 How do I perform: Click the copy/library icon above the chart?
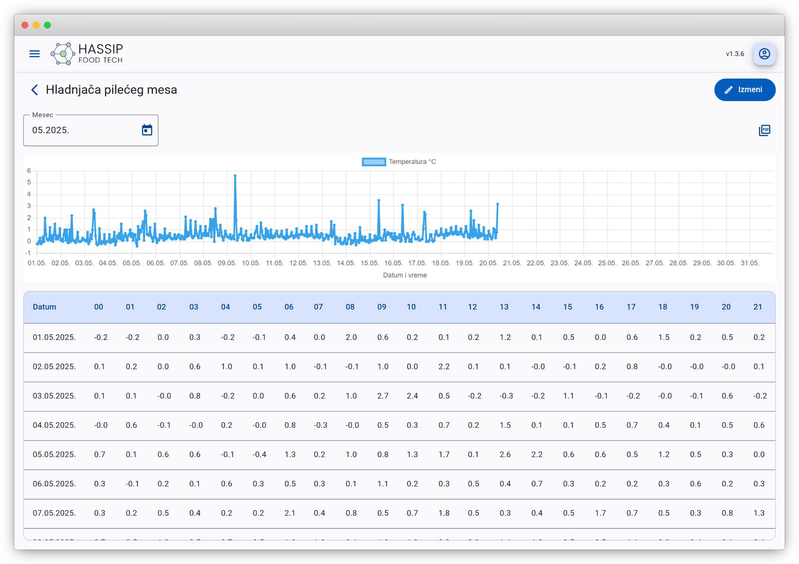click(764, 130)
